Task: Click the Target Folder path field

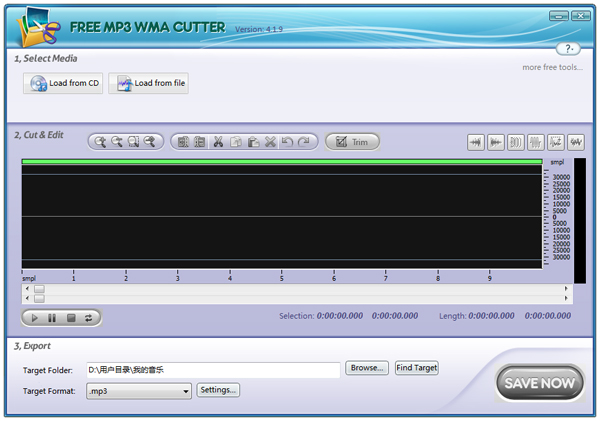Action: coord(212,370)
